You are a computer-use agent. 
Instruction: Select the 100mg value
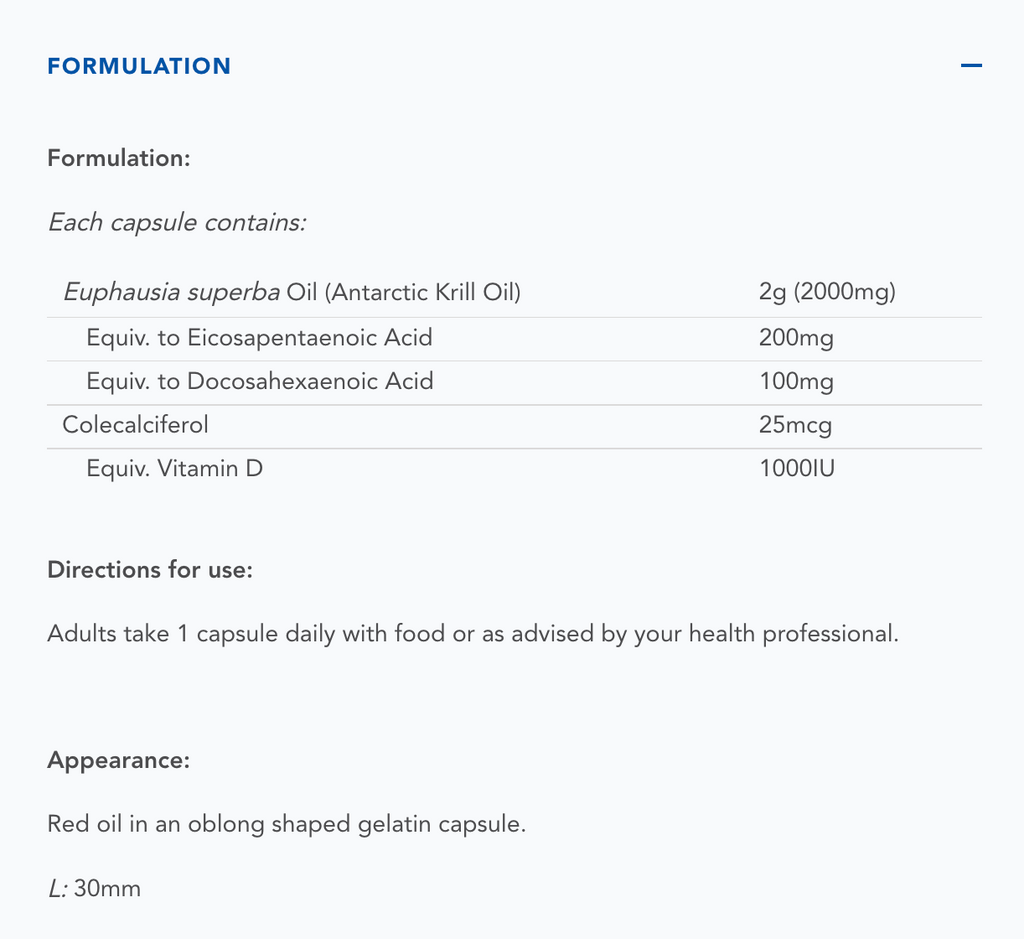point(796,381)
